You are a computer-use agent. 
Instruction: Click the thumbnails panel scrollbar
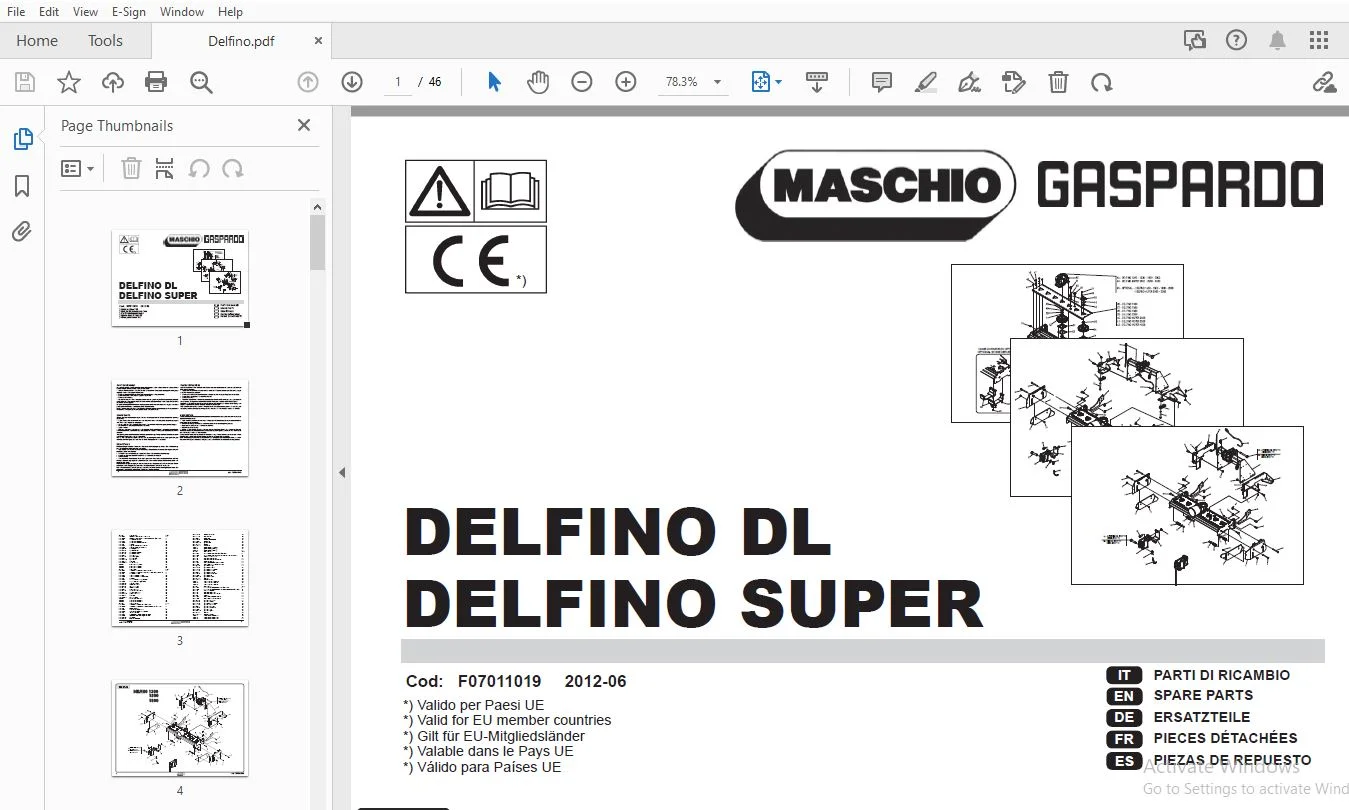[x=318, y=243]
